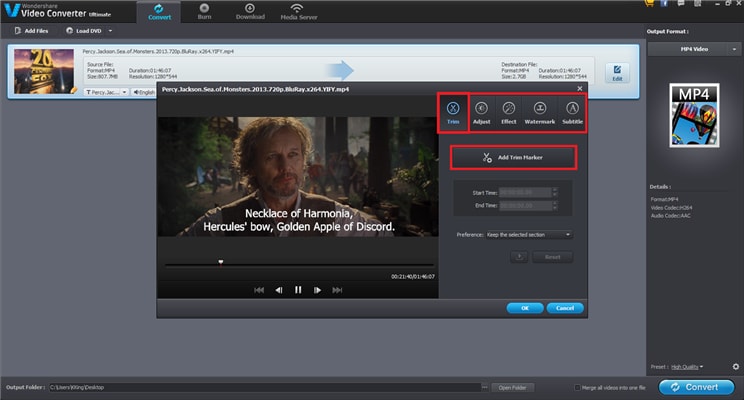Click the big Convert button
The image size is (744, 400).
[x=696, y=387]
